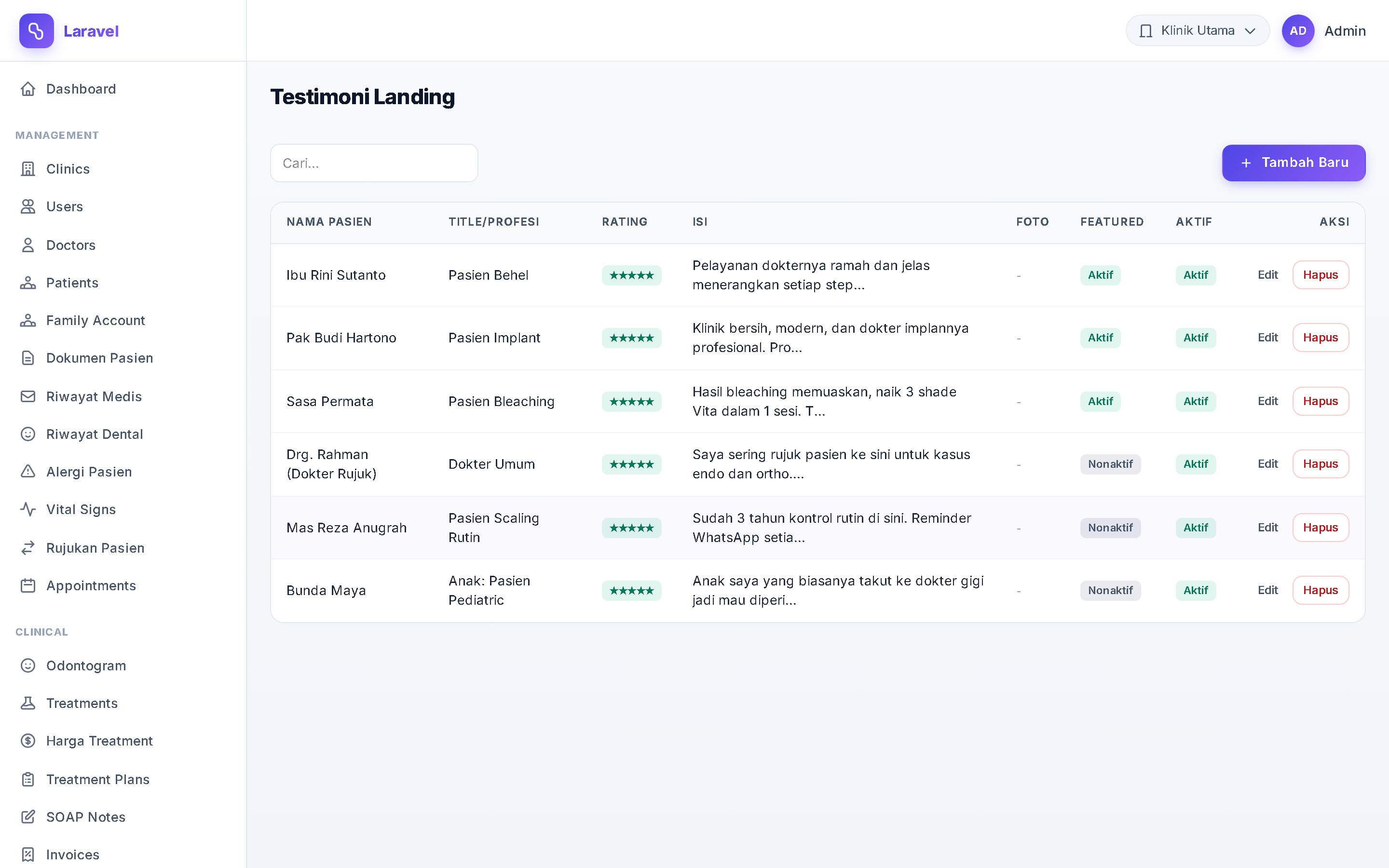Click the Rujukan Pasien arrows icon

pyautogui.click(x=28, y=548)
